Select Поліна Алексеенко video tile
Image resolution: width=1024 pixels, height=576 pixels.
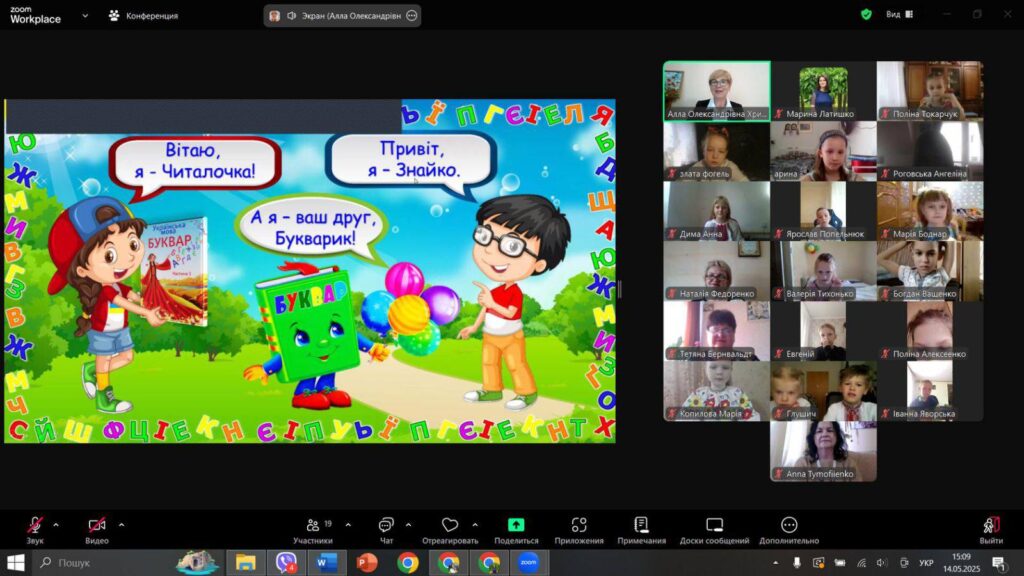pyautogui.click(x=930, y=331)
